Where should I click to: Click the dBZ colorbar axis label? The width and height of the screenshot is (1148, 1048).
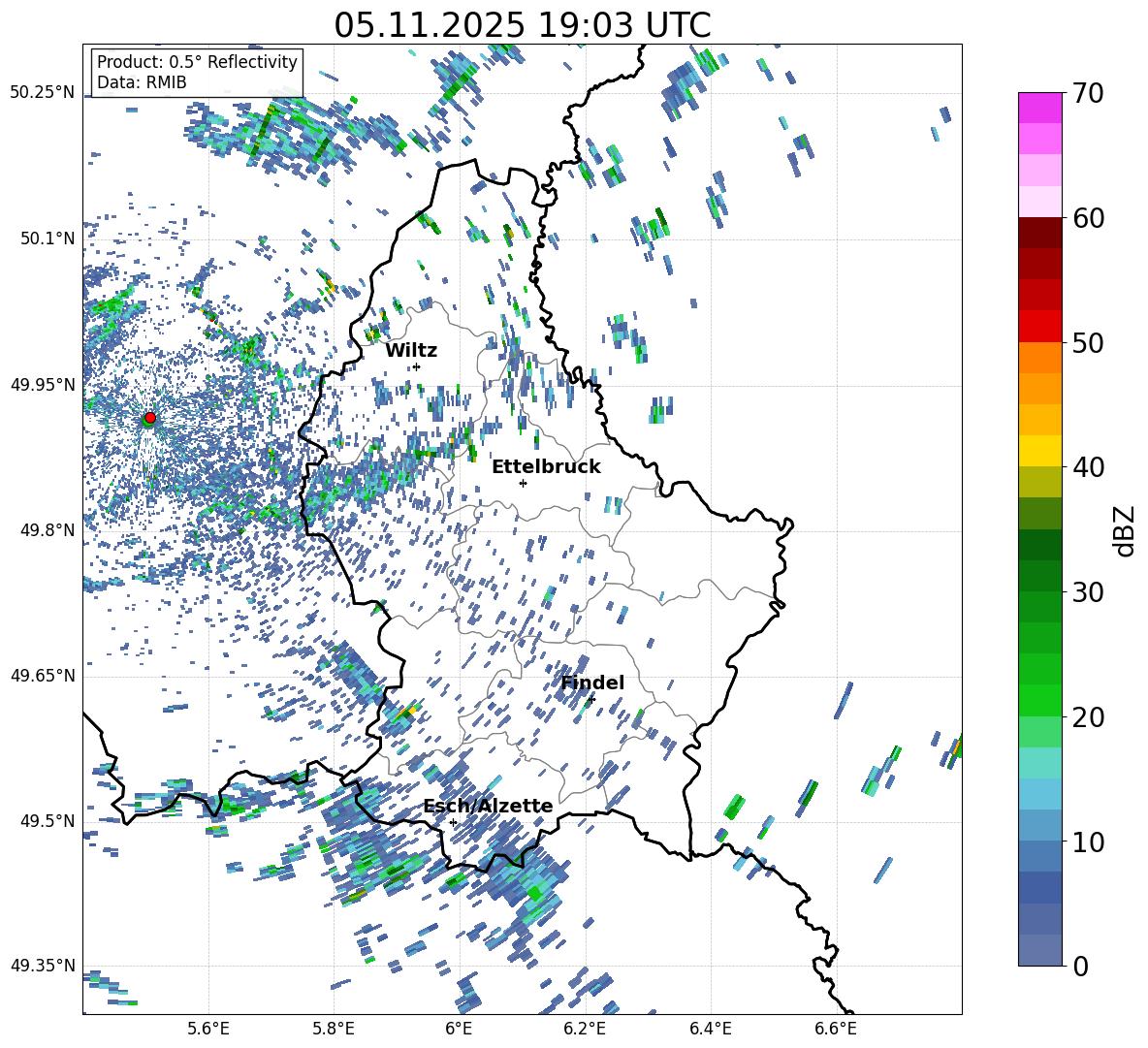coord(1125,530)
